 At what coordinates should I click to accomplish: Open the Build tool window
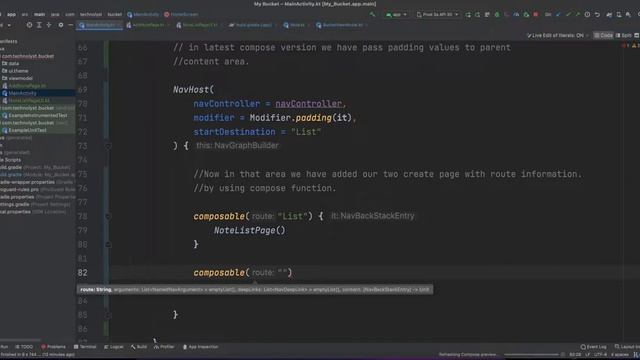(x=139, y=347)
